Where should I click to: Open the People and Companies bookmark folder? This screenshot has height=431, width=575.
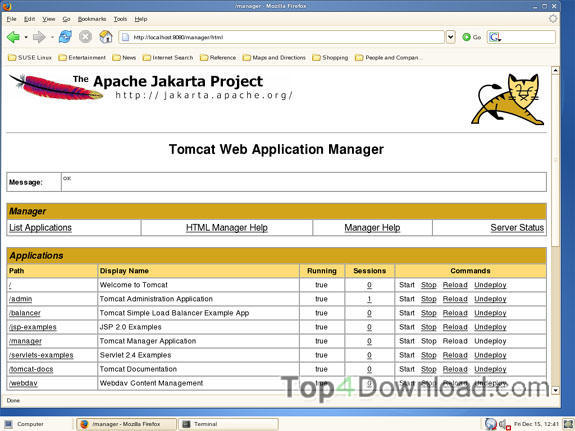coord(389,58)
